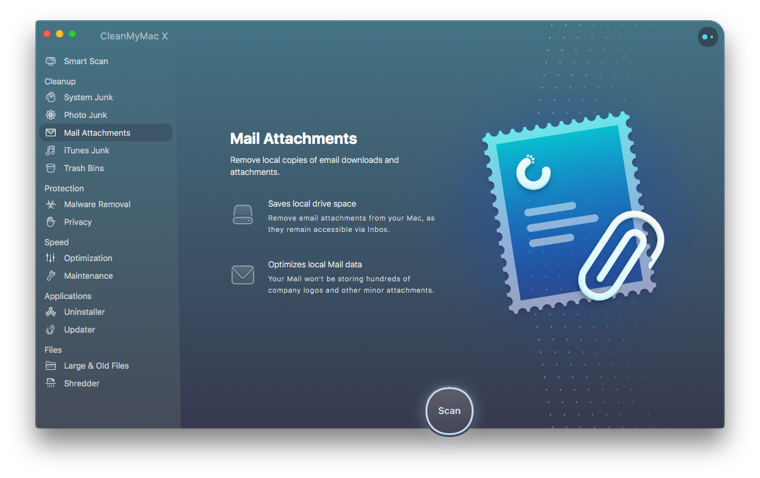Open the Uninstaller module

[84, 312]
